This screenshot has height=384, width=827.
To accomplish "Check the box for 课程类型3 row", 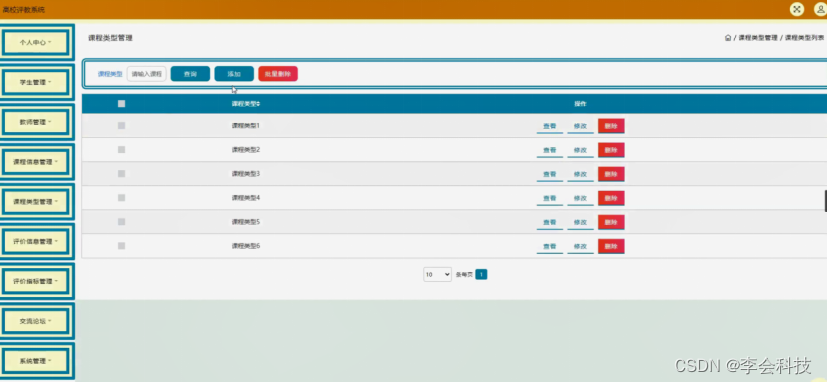I will (x=121, y=174).
